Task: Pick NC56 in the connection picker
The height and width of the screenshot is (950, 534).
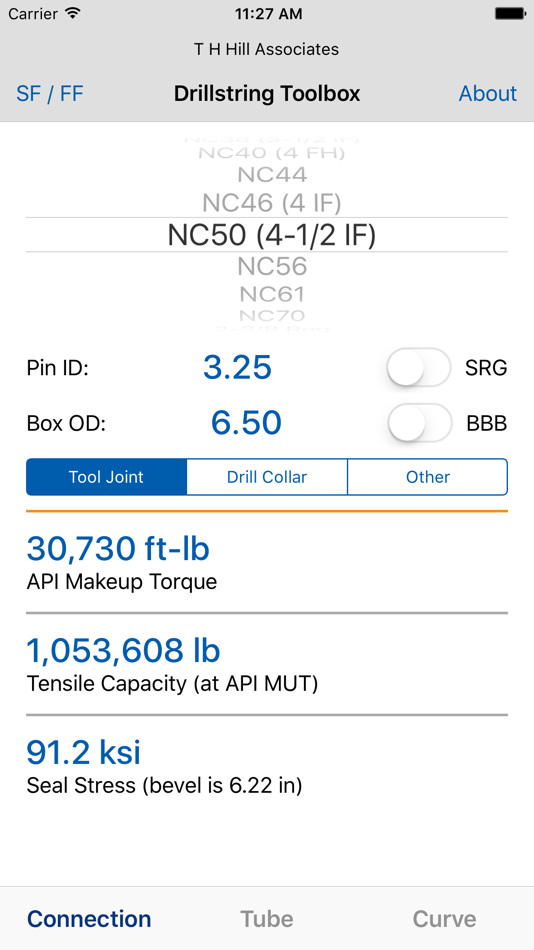Action: tap(272, 266)
